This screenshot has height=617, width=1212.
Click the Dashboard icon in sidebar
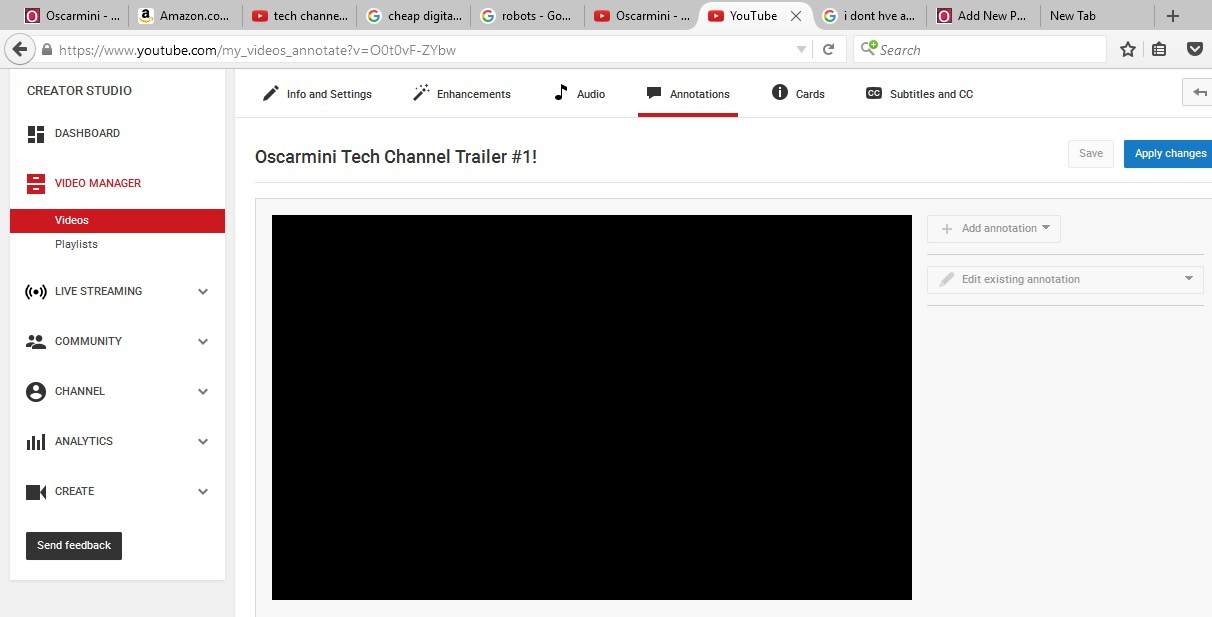click(x=36, y=134)
